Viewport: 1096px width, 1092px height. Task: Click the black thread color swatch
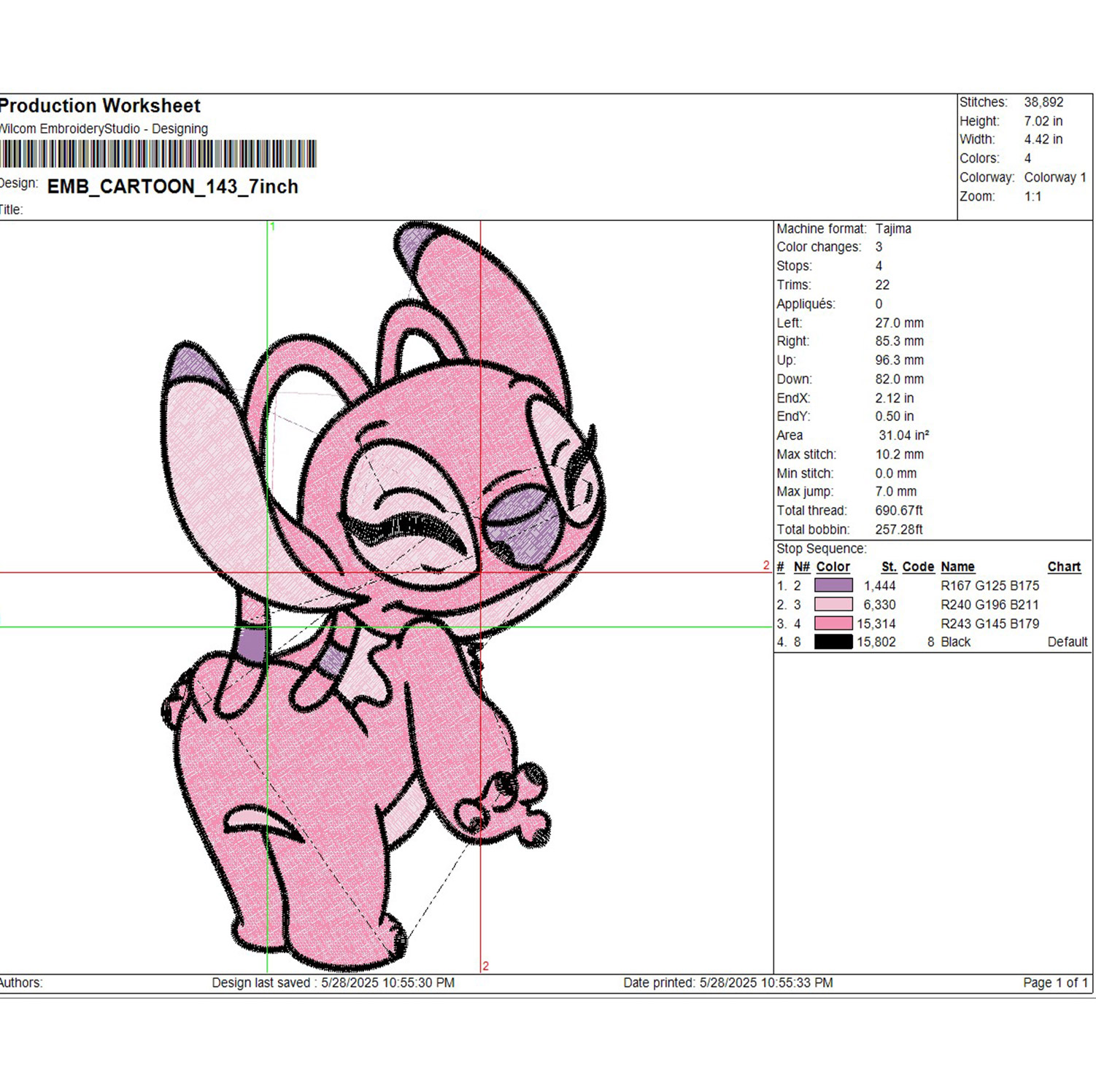833,642
